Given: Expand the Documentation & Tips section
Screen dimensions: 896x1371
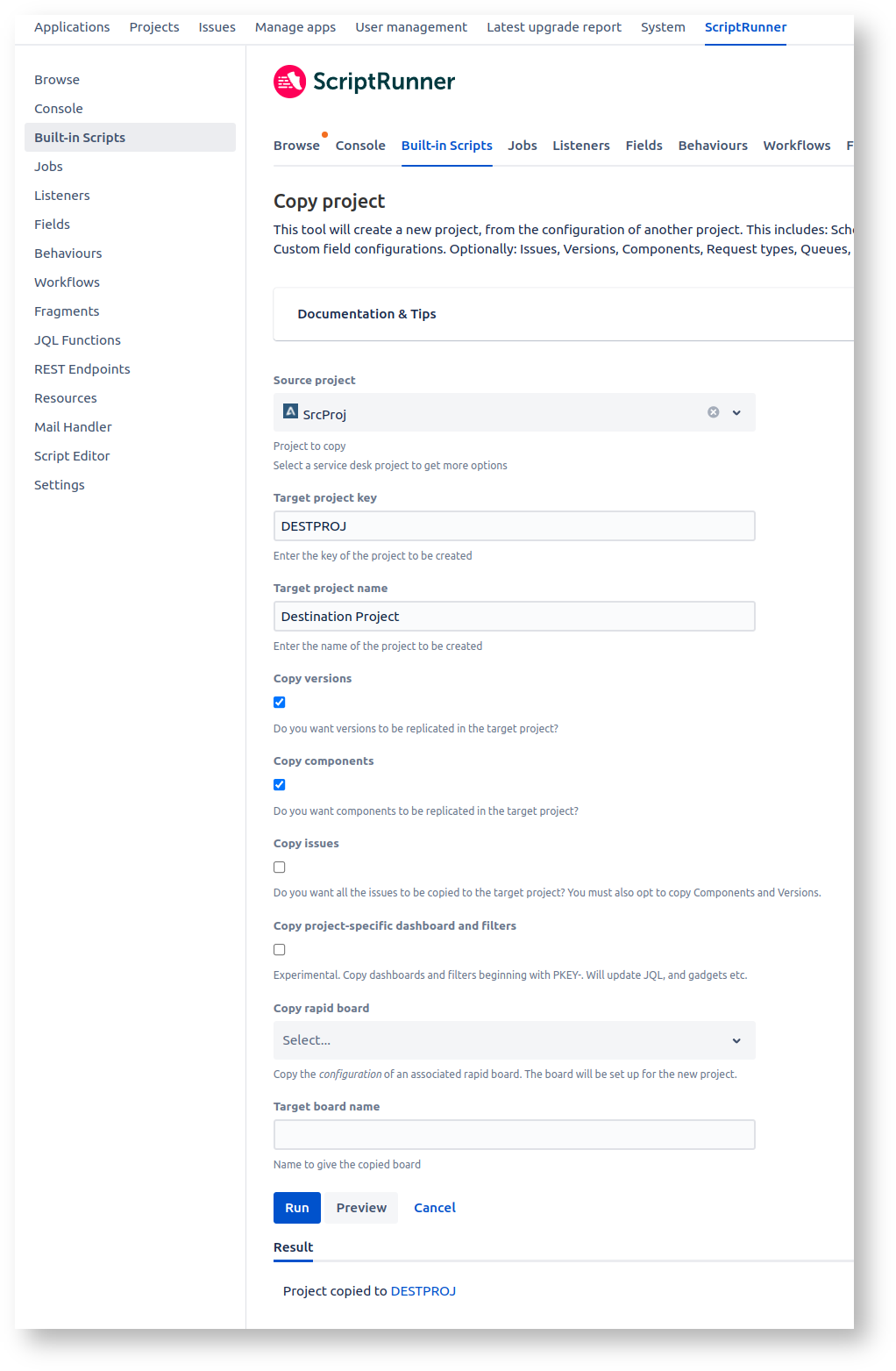Looking at the screenshot, I should pyautogui.click(x=366, y=314).
